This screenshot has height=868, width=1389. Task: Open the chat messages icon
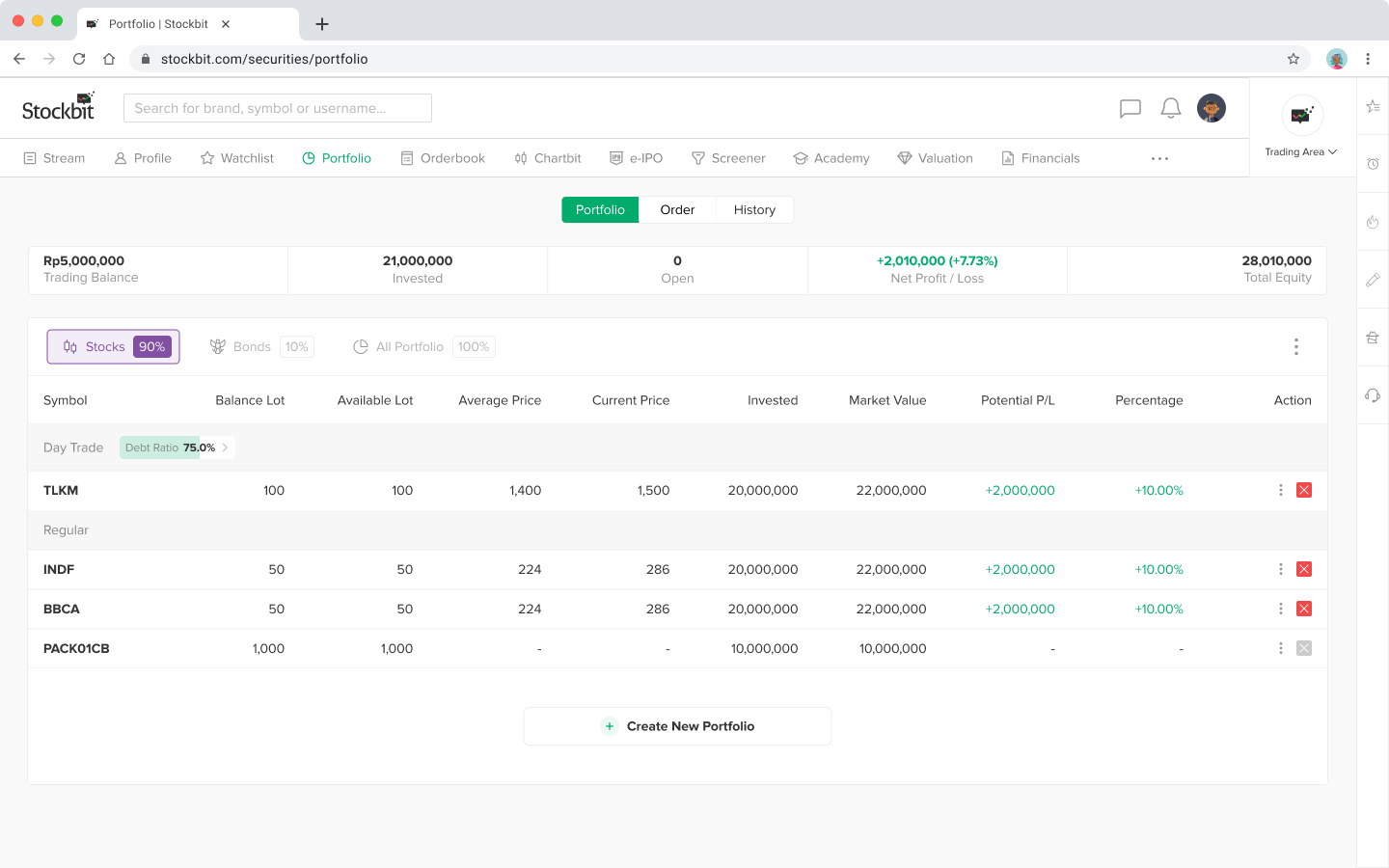[x=1130, y=108]
